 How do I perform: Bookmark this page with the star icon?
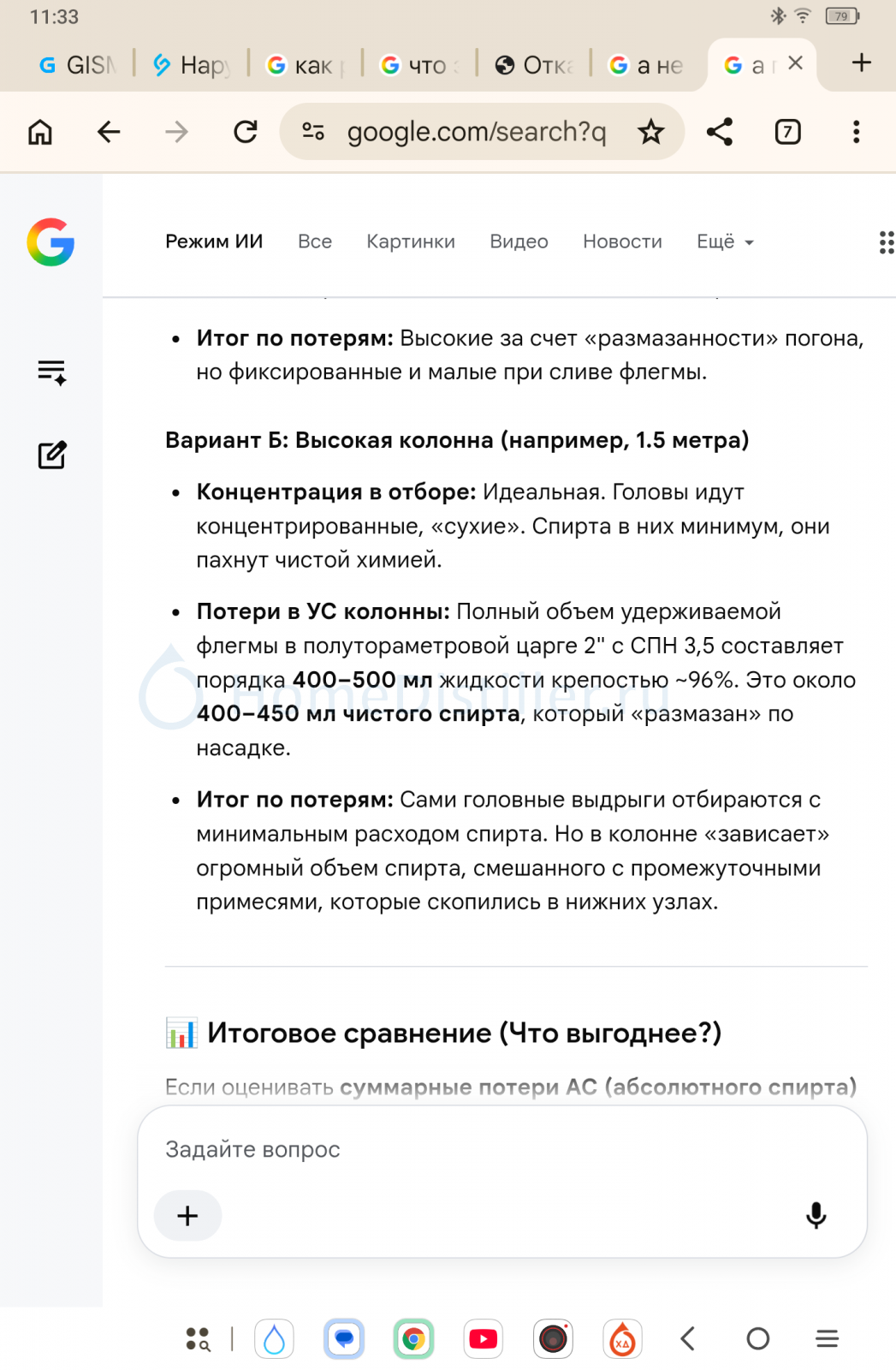651,132
